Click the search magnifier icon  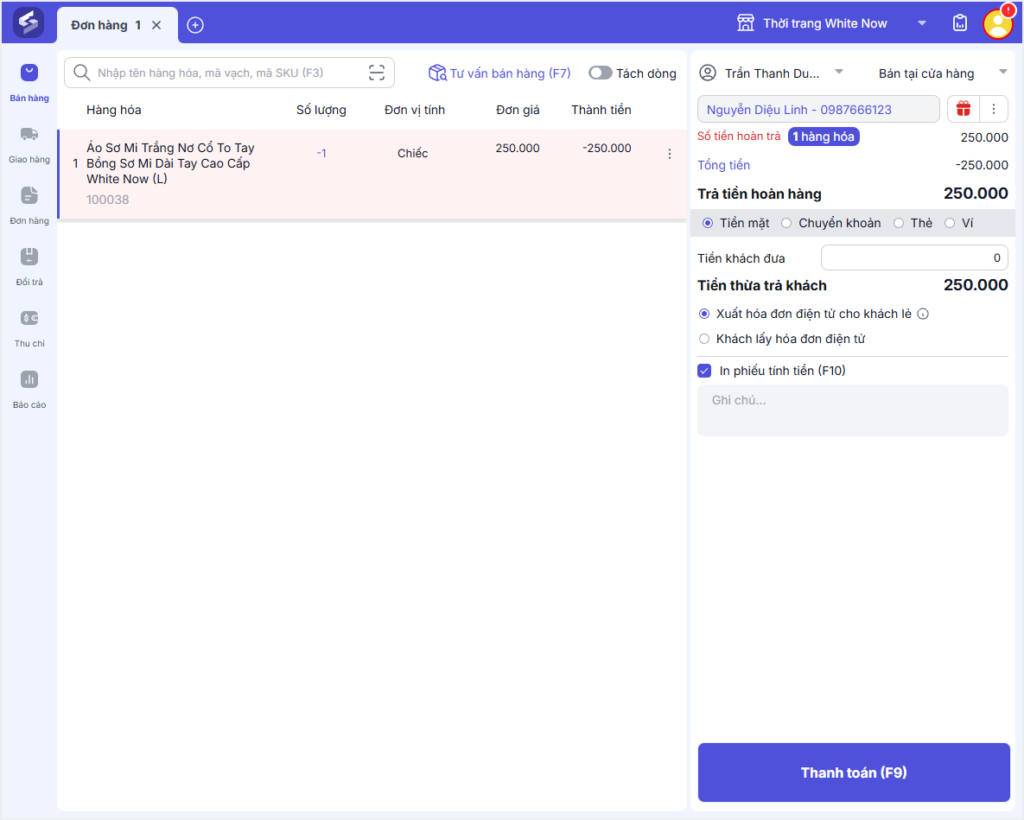(82, 72)
